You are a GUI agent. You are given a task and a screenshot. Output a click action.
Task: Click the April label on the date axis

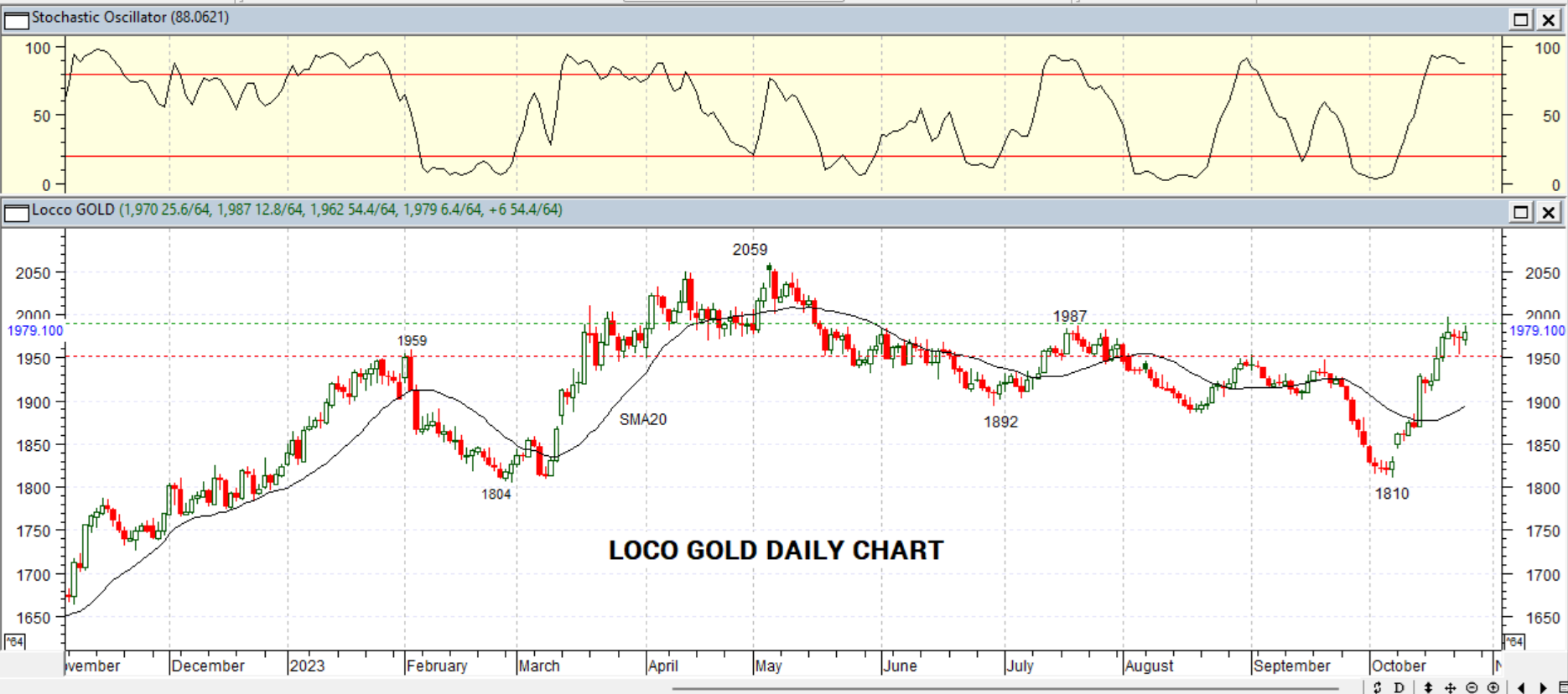(663, 666)
